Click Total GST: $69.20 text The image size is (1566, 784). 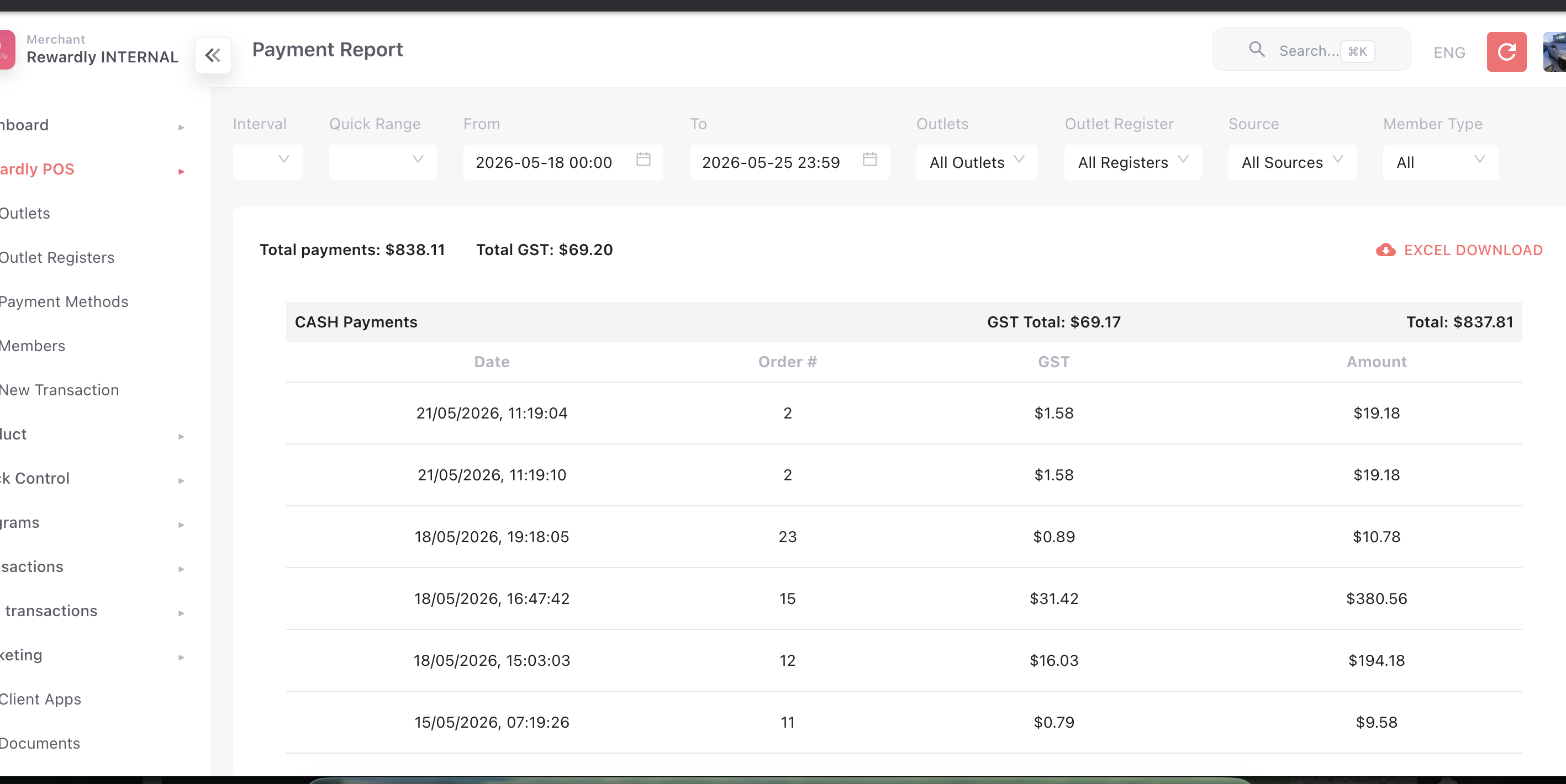(x=544, y=250)
